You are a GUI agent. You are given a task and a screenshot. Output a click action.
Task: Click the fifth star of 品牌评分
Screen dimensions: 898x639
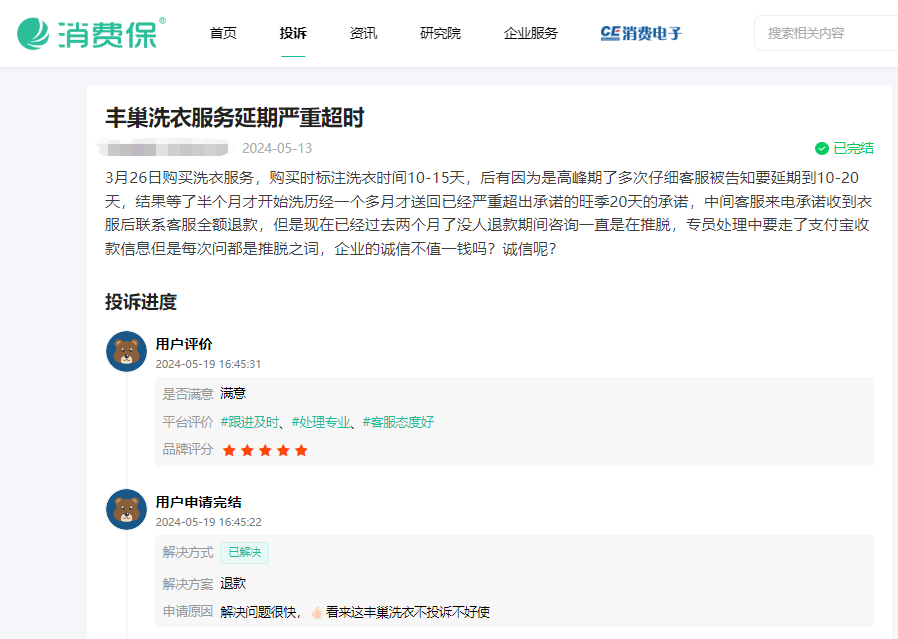click(301, 450)
